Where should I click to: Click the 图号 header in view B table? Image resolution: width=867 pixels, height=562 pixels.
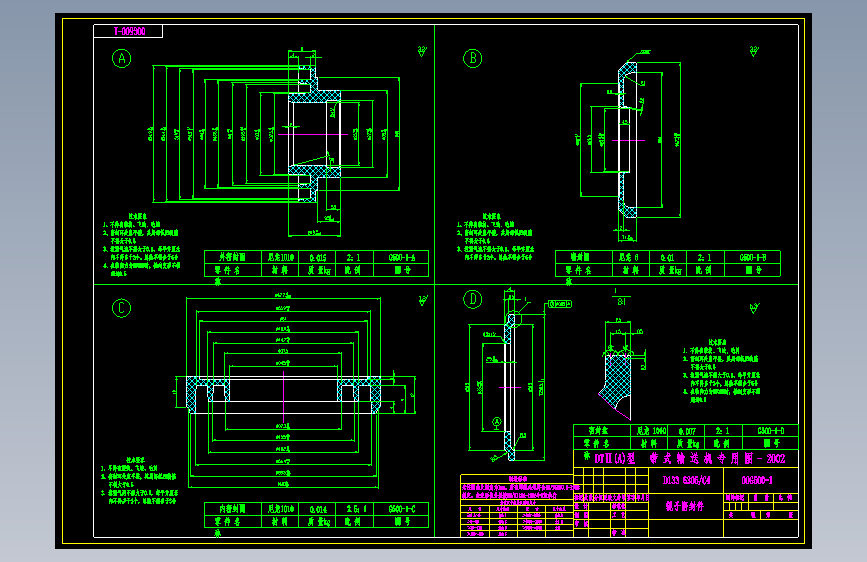coord(753,270)
